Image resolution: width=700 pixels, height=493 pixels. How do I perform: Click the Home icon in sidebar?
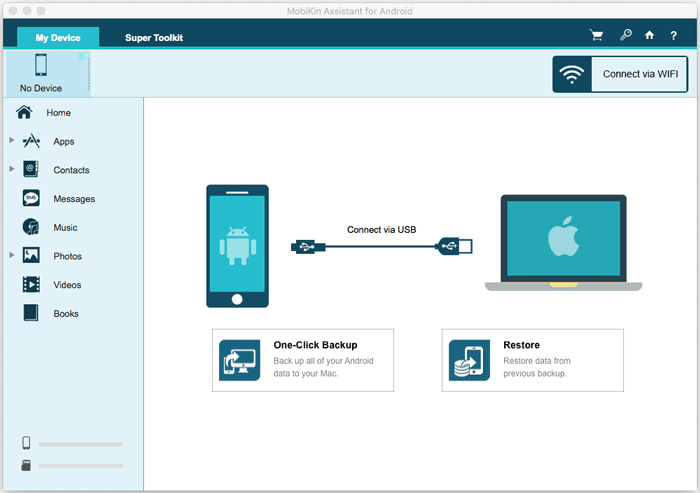coord(24,112)
